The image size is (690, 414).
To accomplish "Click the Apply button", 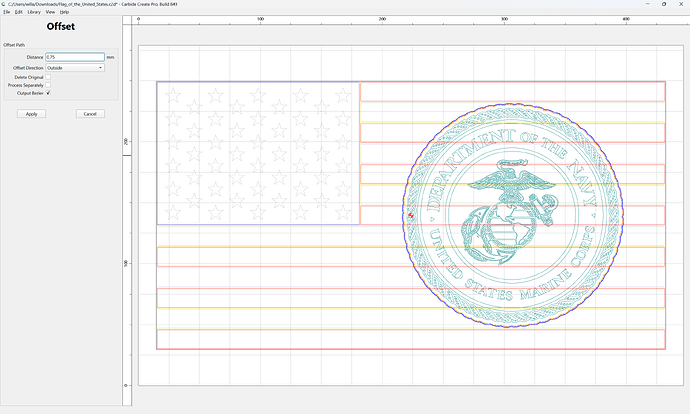I will [31, 114].
